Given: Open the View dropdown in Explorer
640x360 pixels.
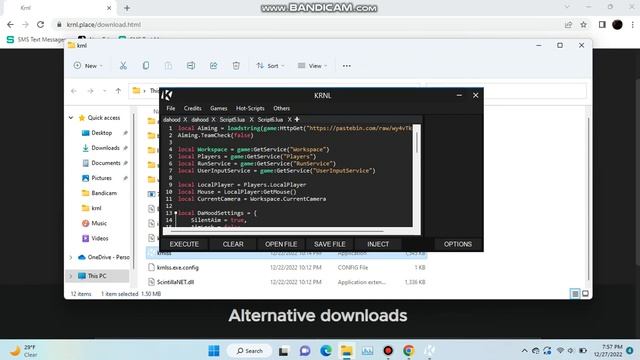Looking at the screenshot, I should [312, 66].
